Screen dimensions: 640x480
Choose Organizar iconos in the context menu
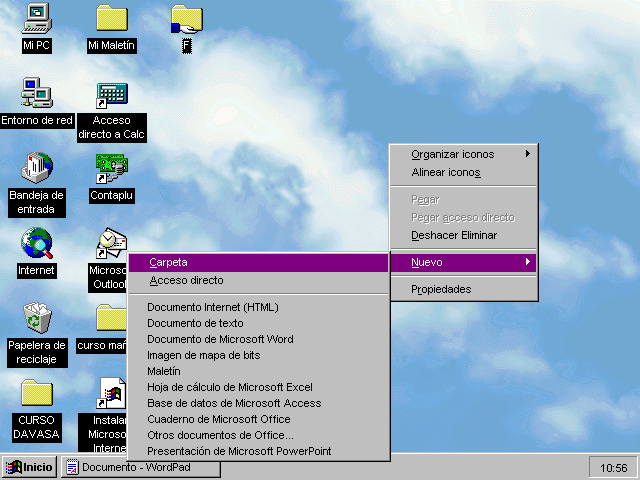click(464, 154)
